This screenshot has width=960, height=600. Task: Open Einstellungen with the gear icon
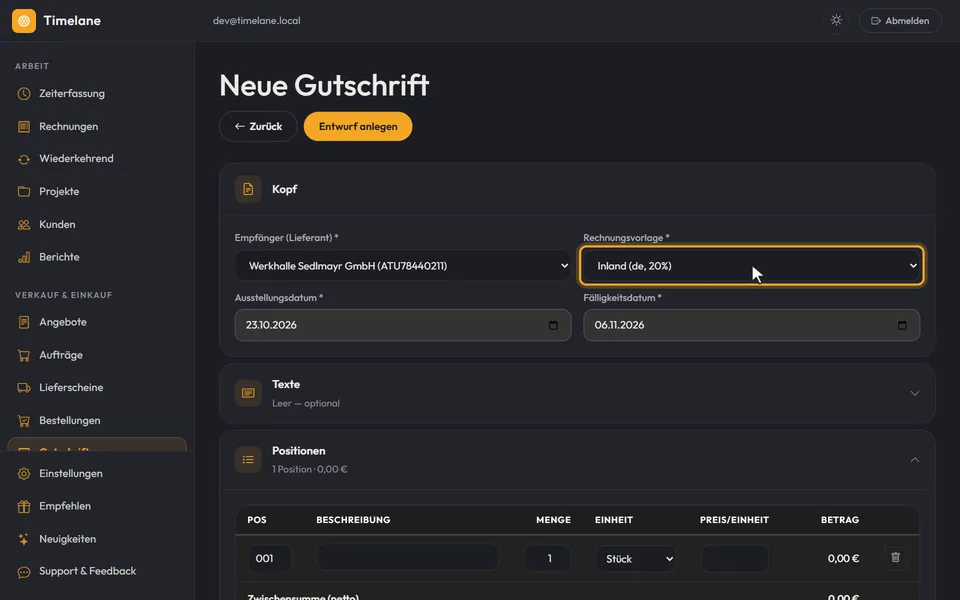pyautogui.click(x=24, y=474)
